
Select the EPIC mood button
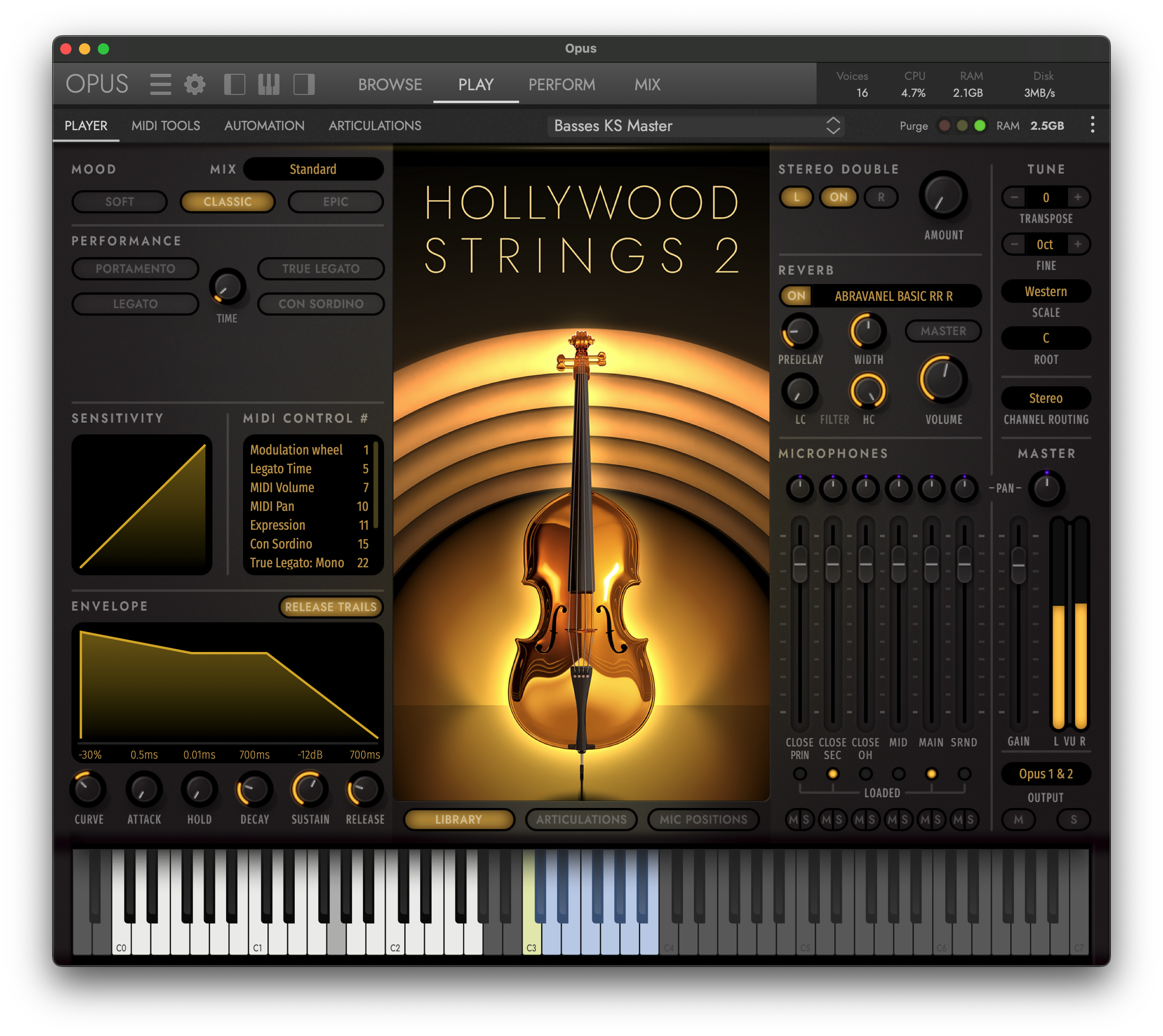[x=336, y=202]
